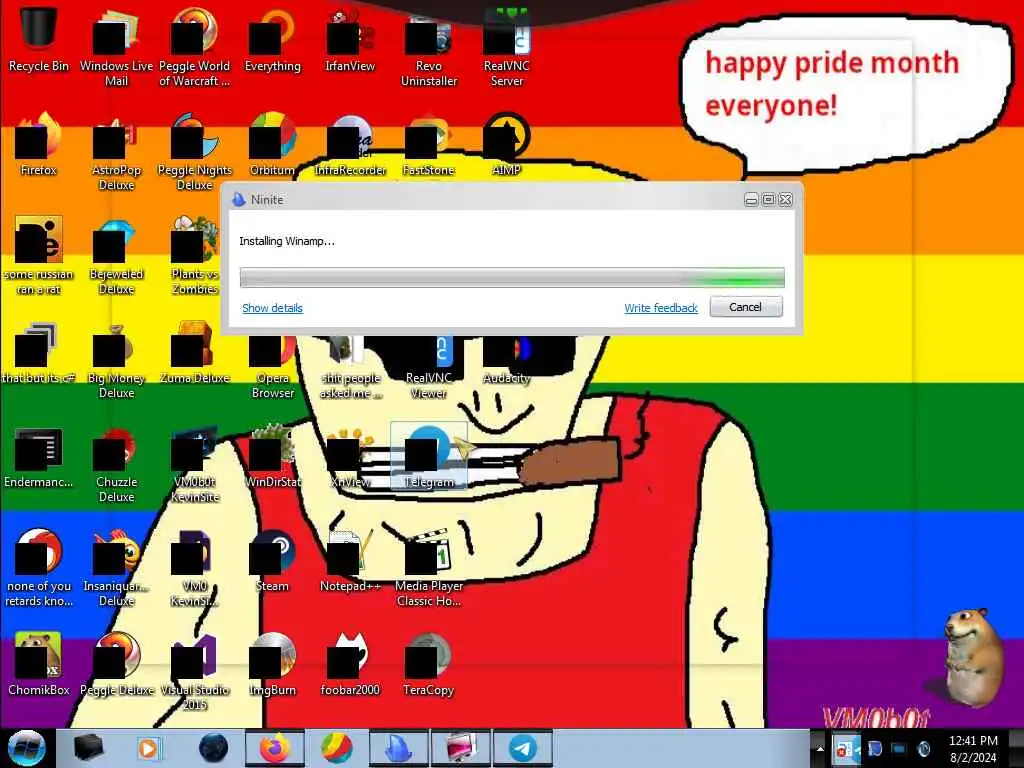Select Zuma Deluxe desktop icon
The height and width of the screenshot is (768, 1024).
194,351
